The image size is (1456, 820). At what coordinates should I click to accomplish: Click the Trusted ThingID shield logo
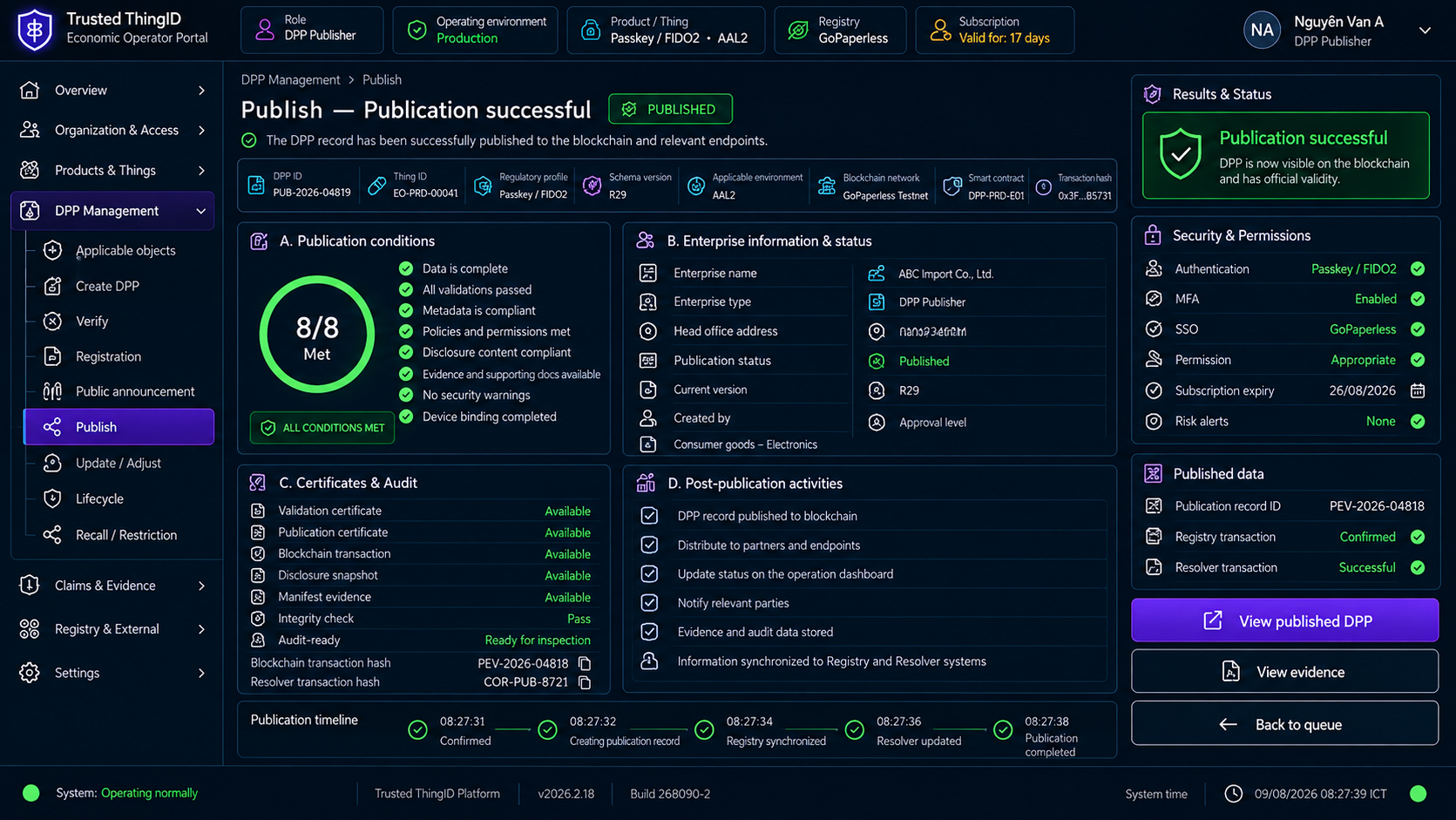tap(35, 30)
